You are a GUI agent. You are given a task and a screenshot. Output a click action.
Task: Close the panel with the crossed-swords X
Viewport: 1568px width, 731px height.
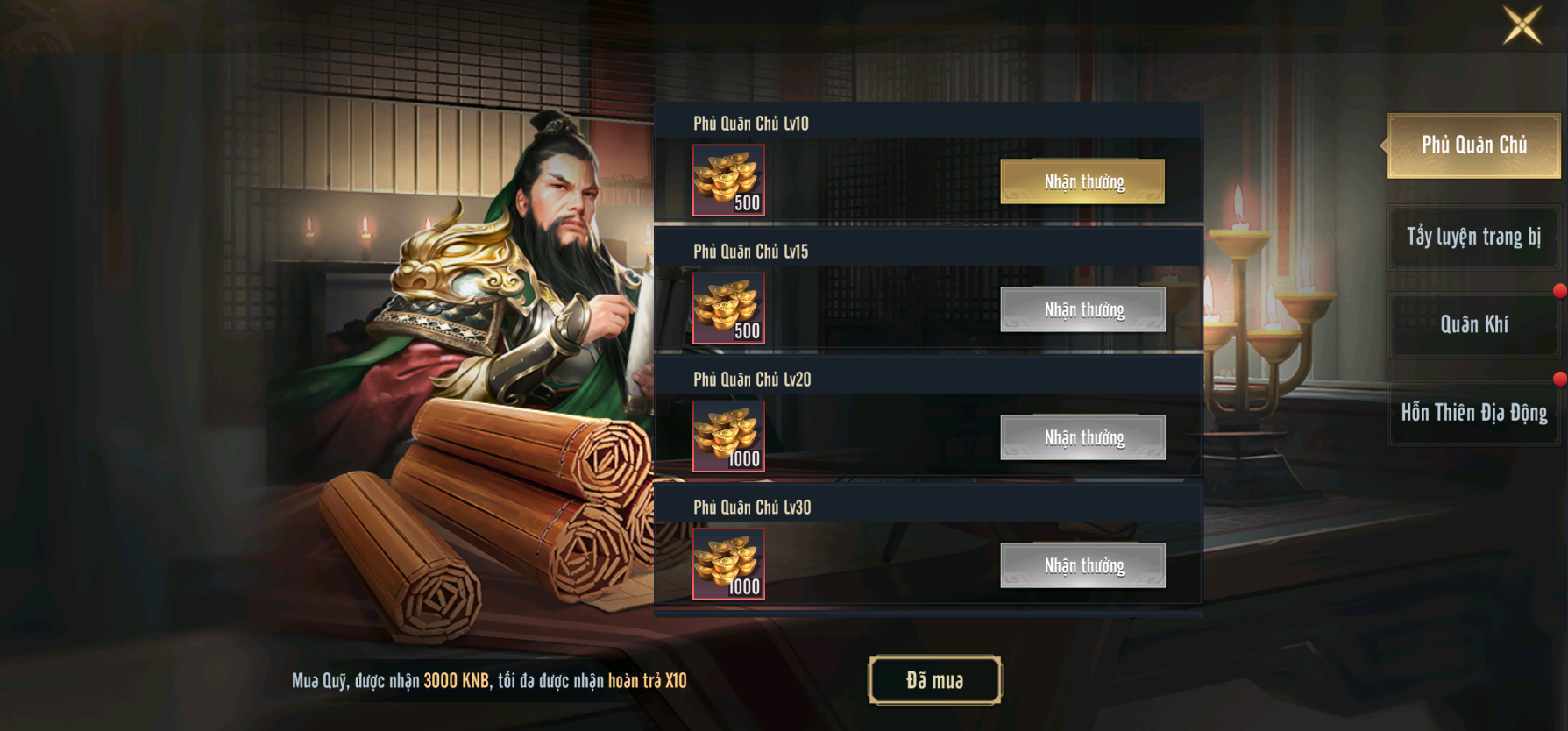click(x=1522, y=25)
